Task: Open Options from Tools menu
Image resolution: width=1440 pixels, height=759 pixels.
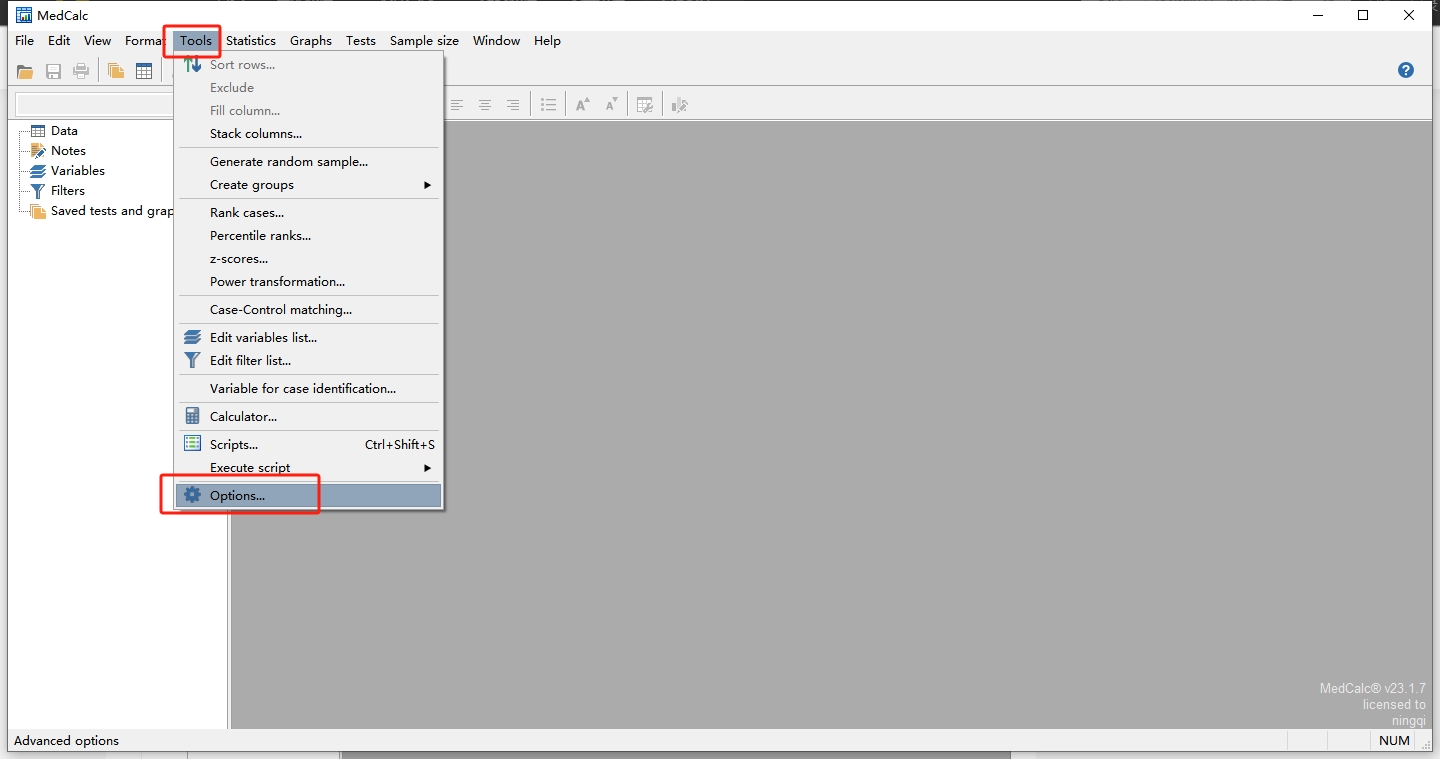Action: 308,496
